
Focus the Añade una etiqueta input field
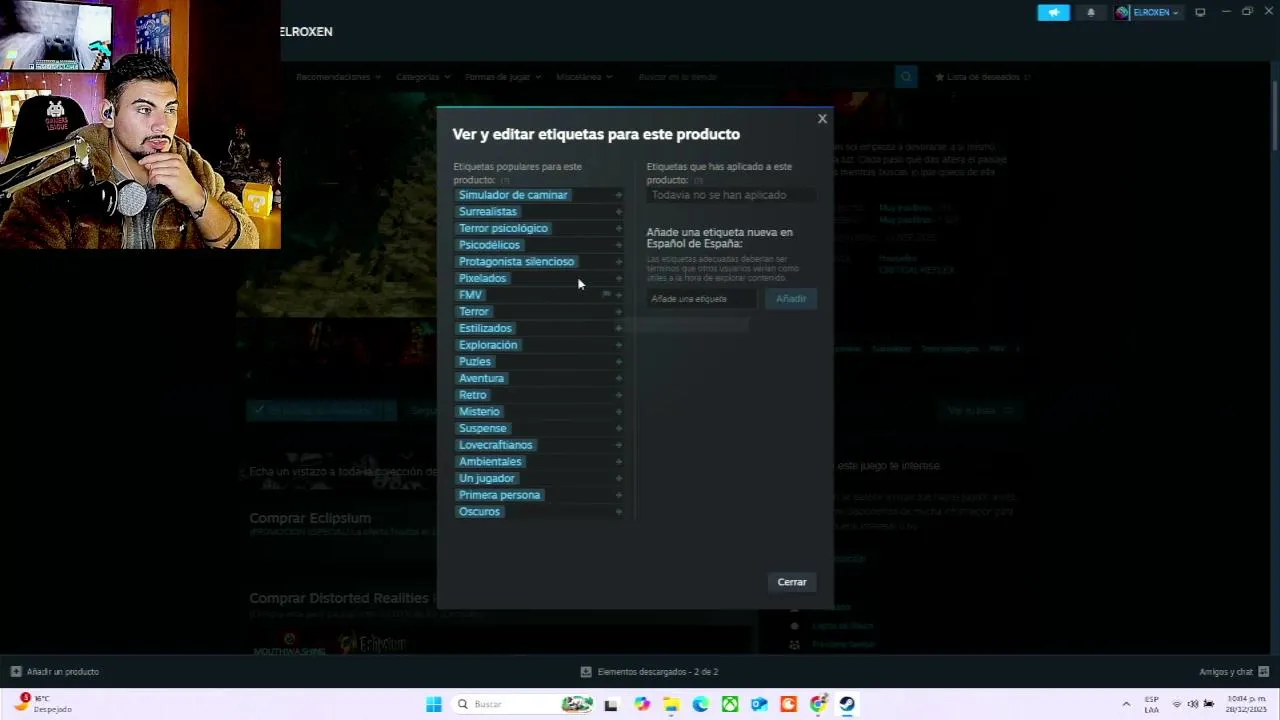tap(702, 299)
